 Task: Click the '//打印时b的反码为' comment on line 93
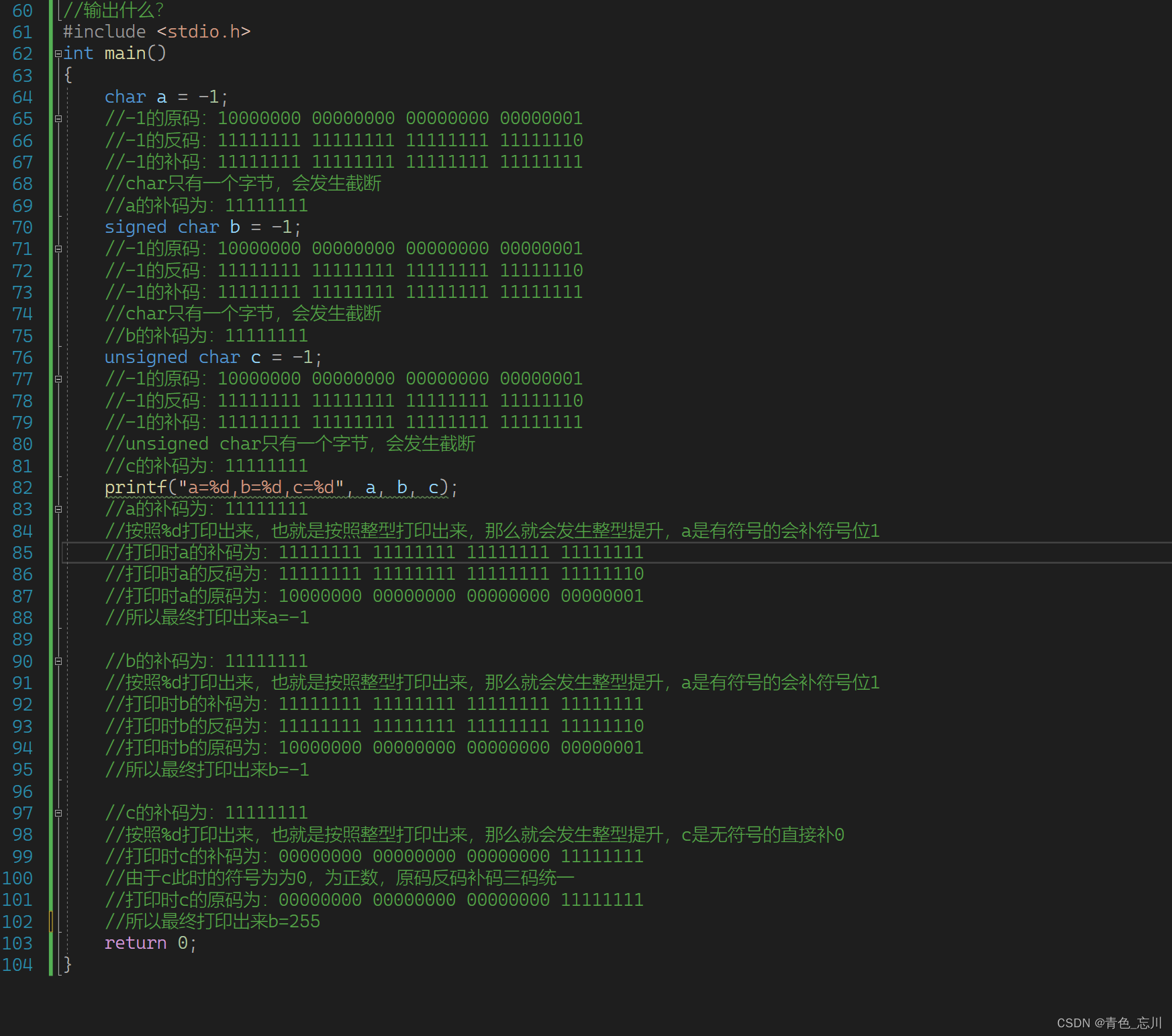(x=374, y=727)
